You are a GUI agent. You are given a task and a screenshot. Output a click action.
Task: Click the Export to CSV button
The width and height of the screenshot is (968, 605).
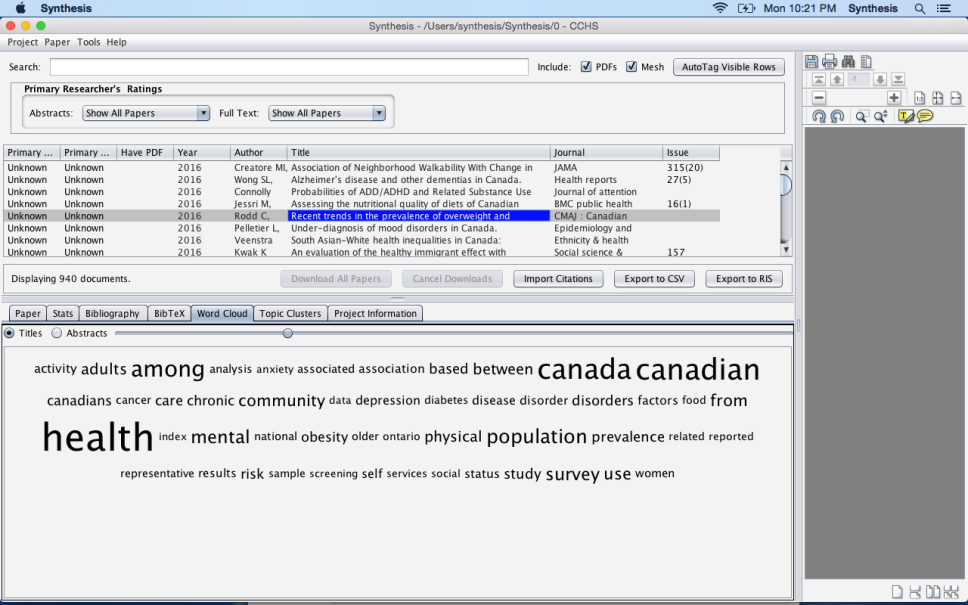pos(654,279)
